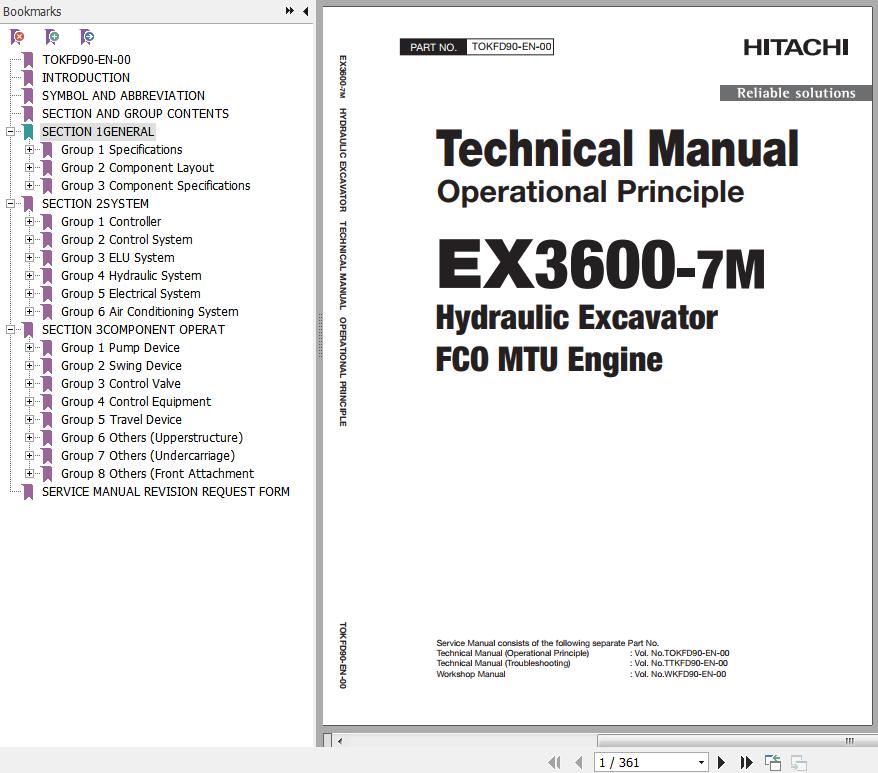The image size is (878, 773).
Task: Expand Group 2 Component Layout
Action: [x=29, y=167]
